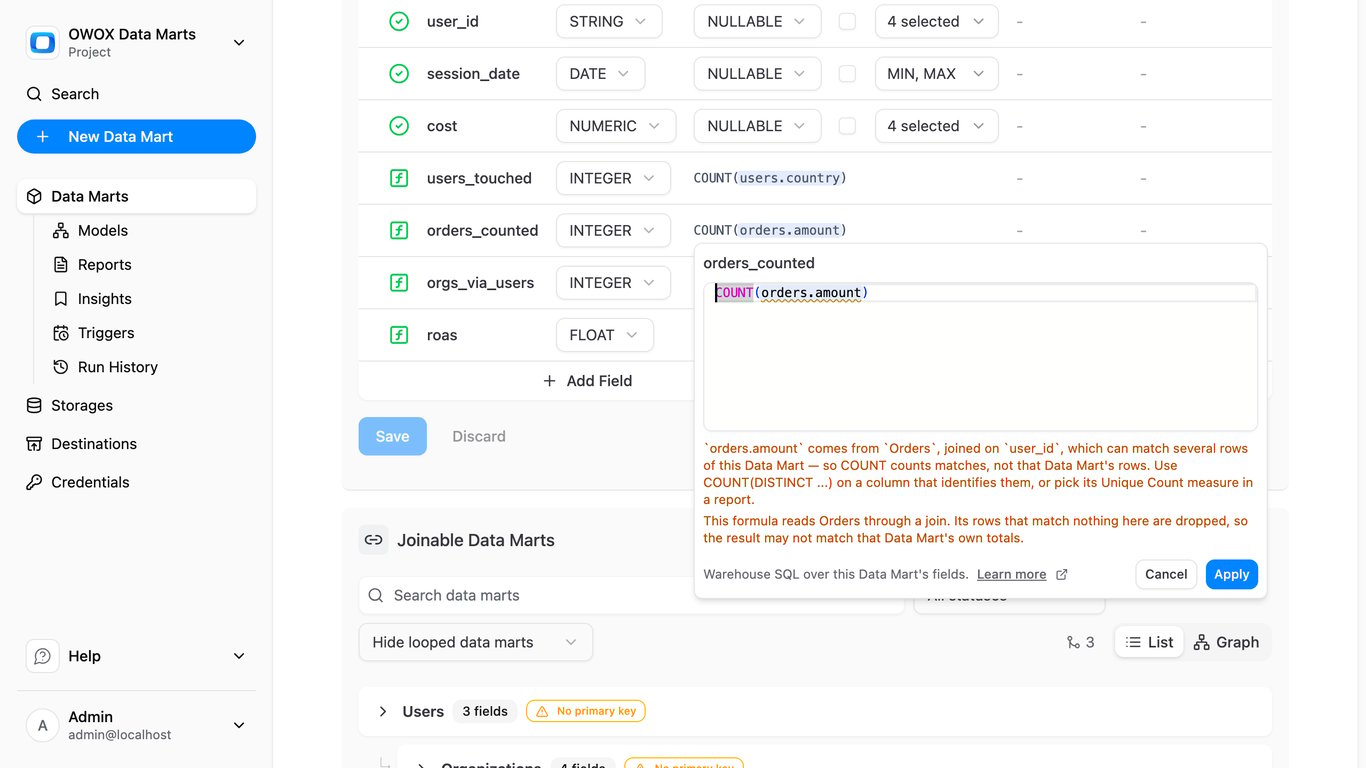Open the Reports page

coord(105,264)
